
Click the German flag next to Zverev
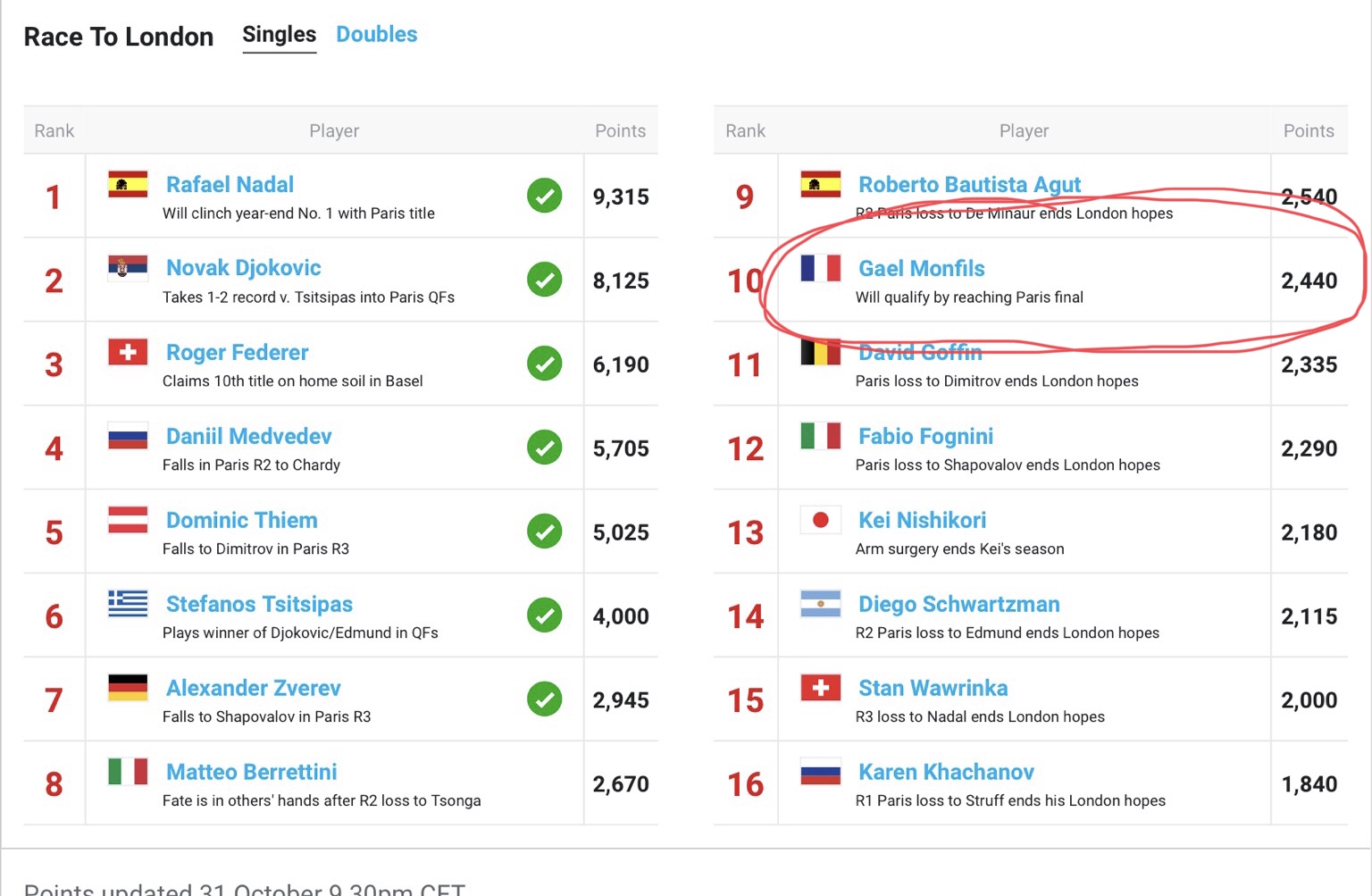tap(128, 688)
